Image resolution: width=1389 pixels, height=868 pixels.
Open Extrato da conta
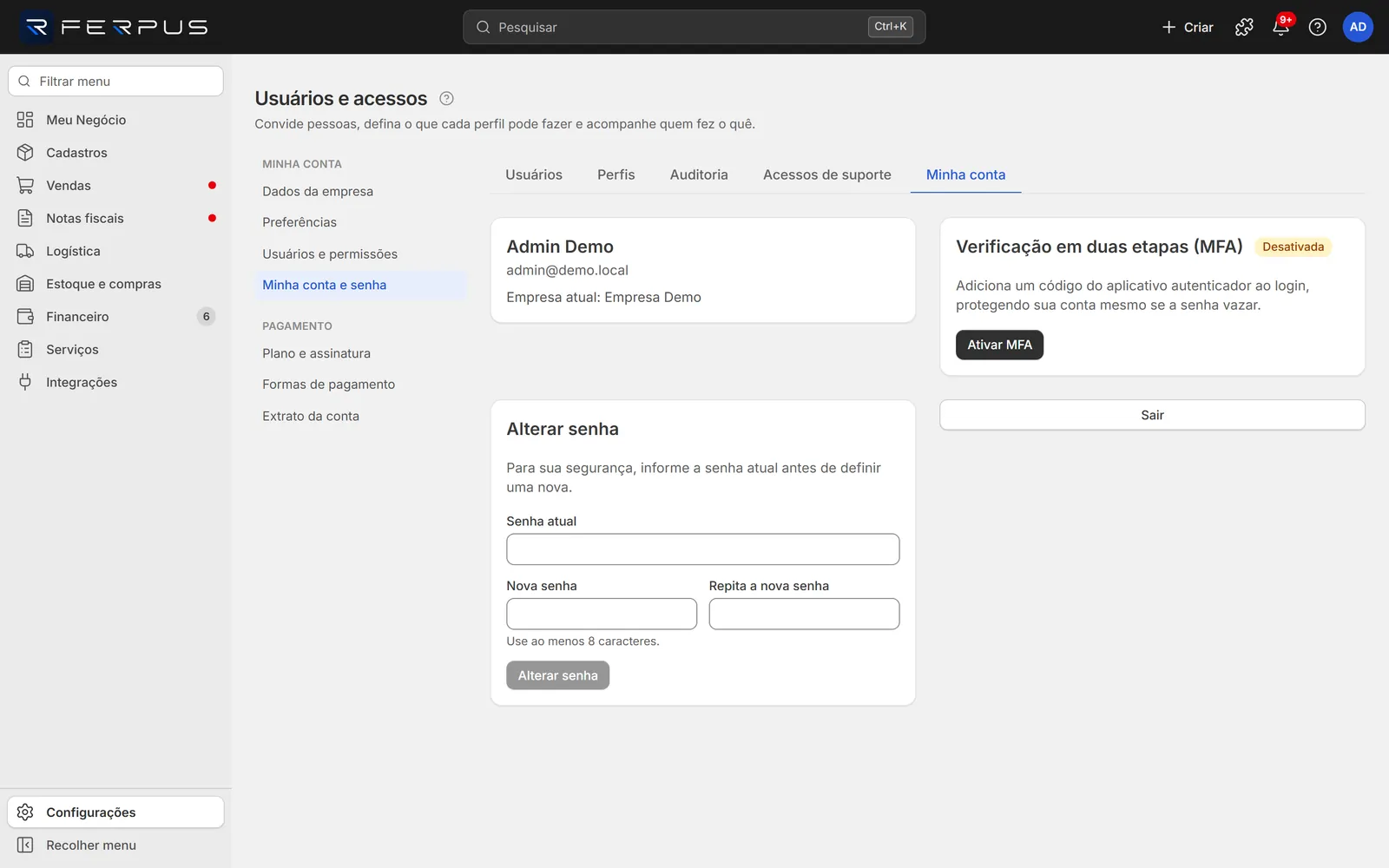click(360, 417)
